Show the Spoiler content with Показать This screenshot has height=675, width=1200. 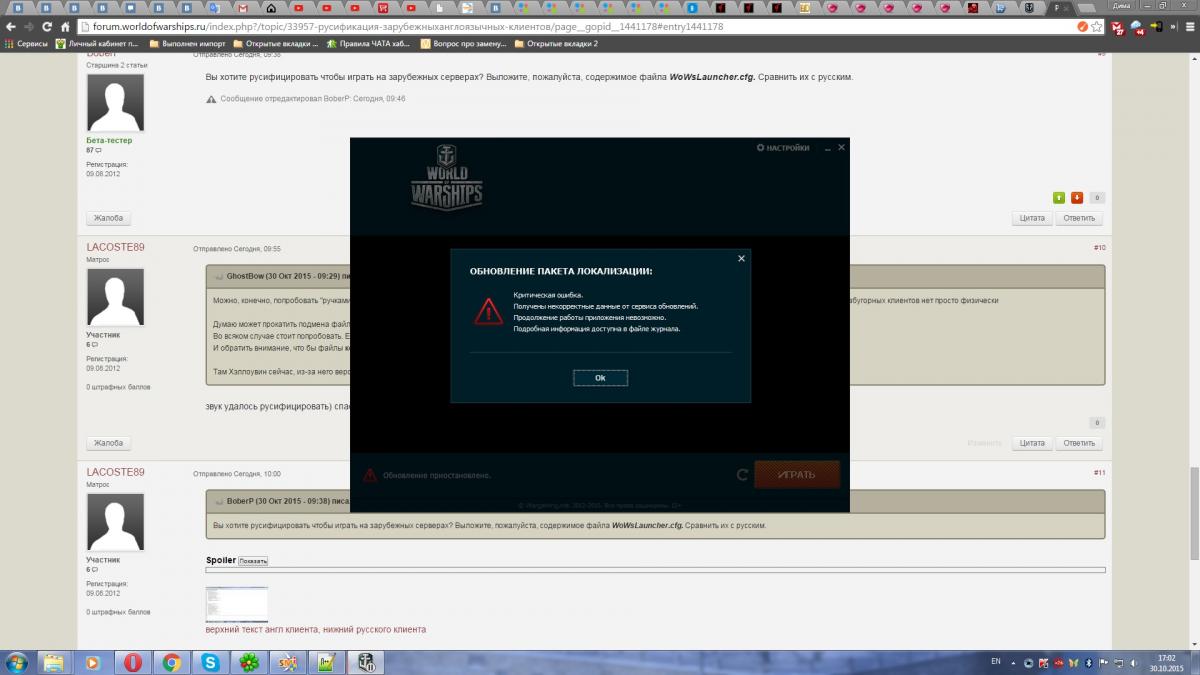pyautogui.click(x=253, y=561)
